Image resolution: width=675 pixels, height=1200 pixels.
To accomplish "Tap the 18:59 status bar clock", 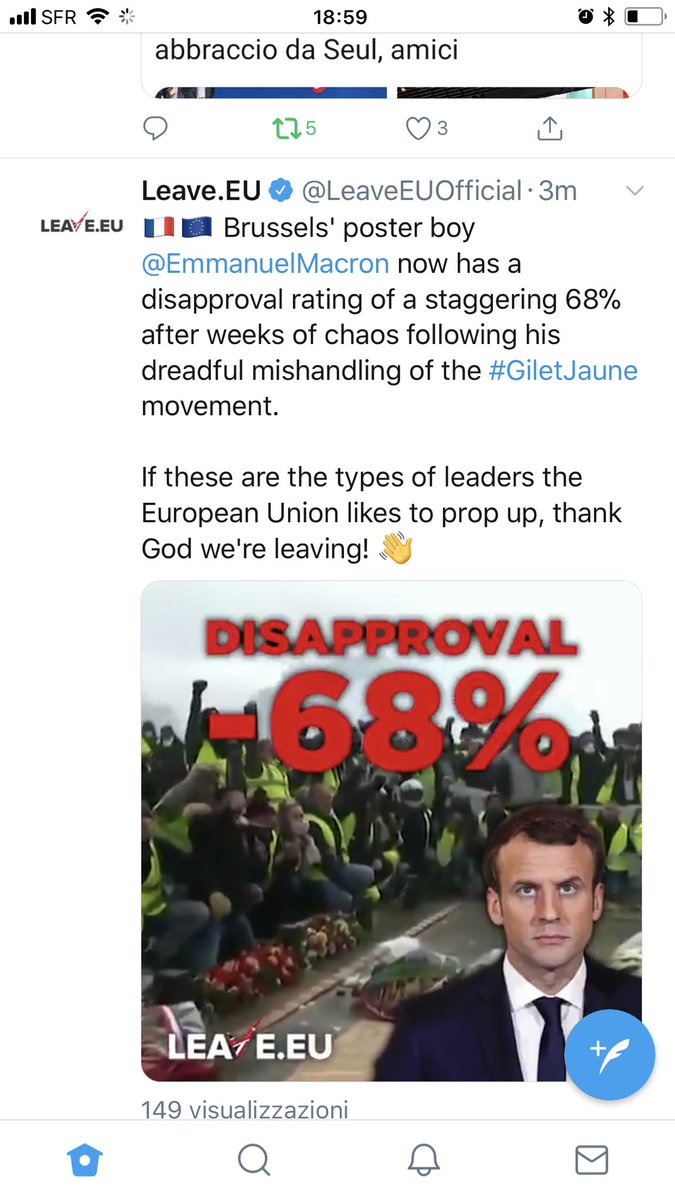I will tap(338, 17).
